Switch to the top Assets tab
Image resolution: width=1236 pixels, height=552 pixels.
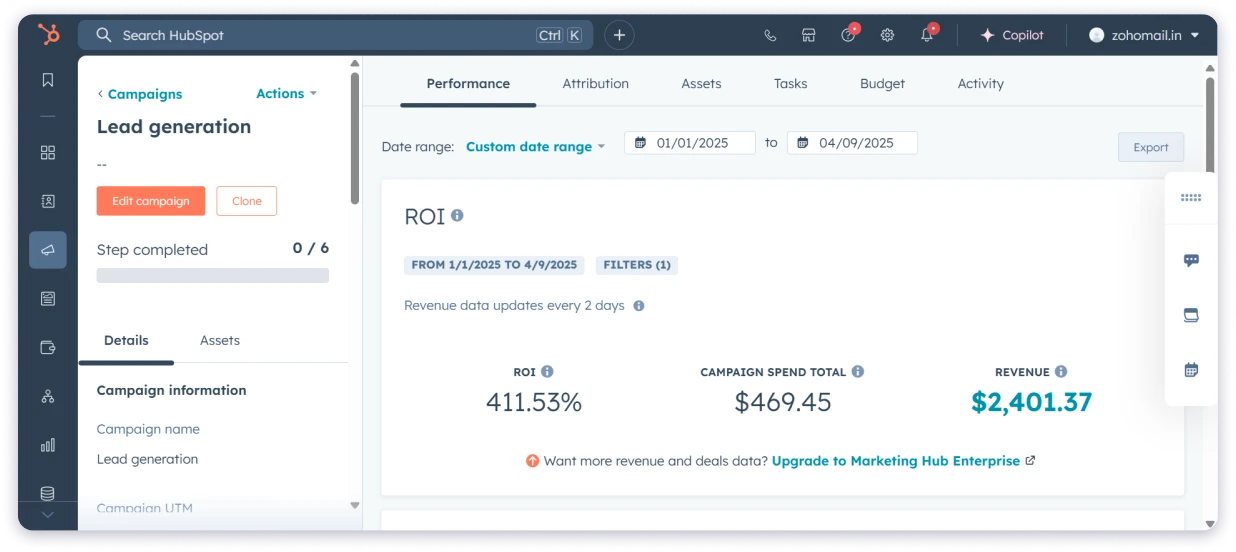pyautogui.click(x=701, y=84)
